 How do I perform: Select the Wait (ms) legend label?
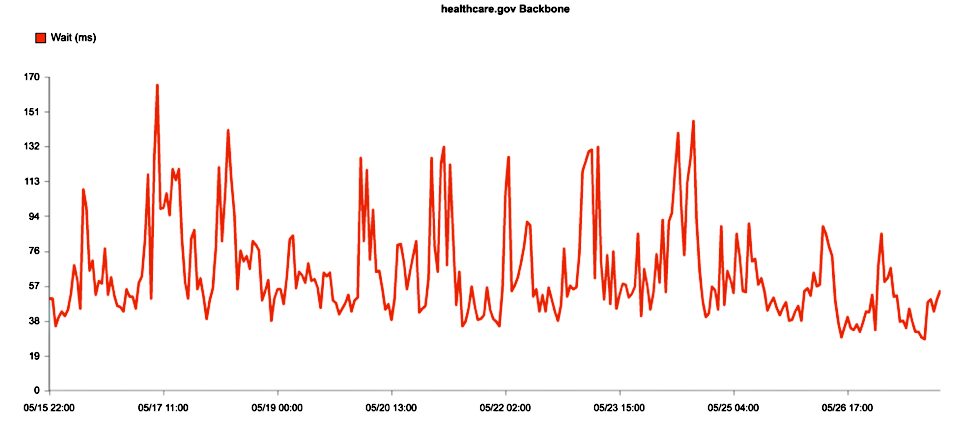coord(73,38)
